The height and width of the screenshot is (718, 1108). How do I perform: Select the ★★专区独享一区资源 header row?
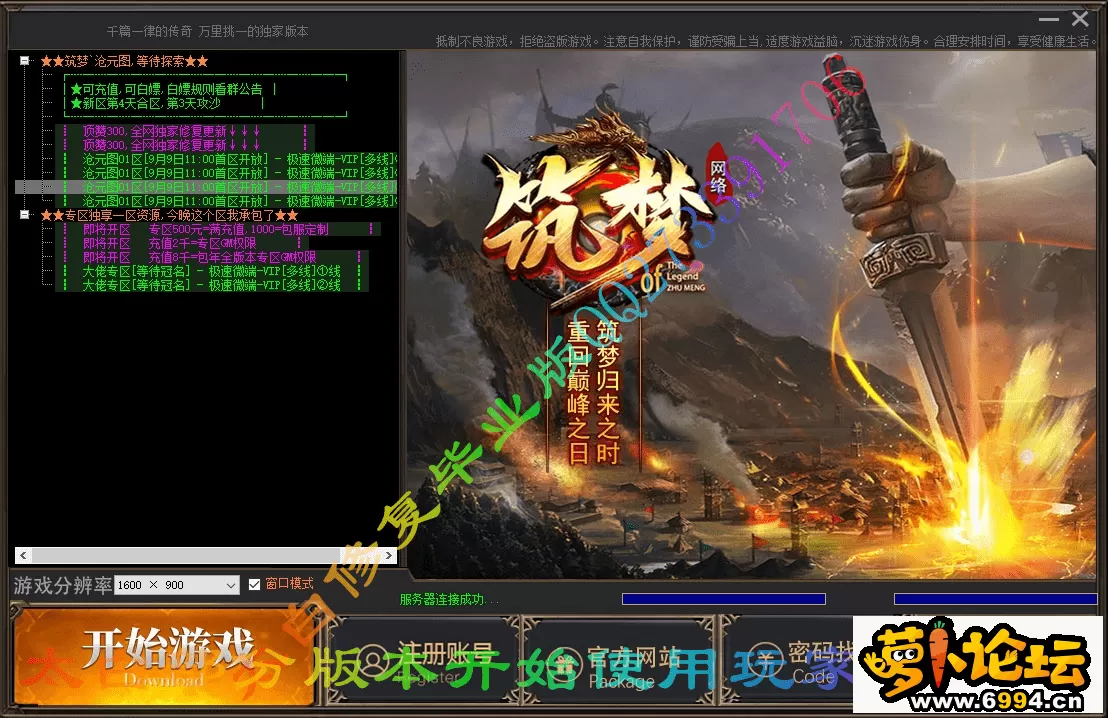[x=169, y=215]
